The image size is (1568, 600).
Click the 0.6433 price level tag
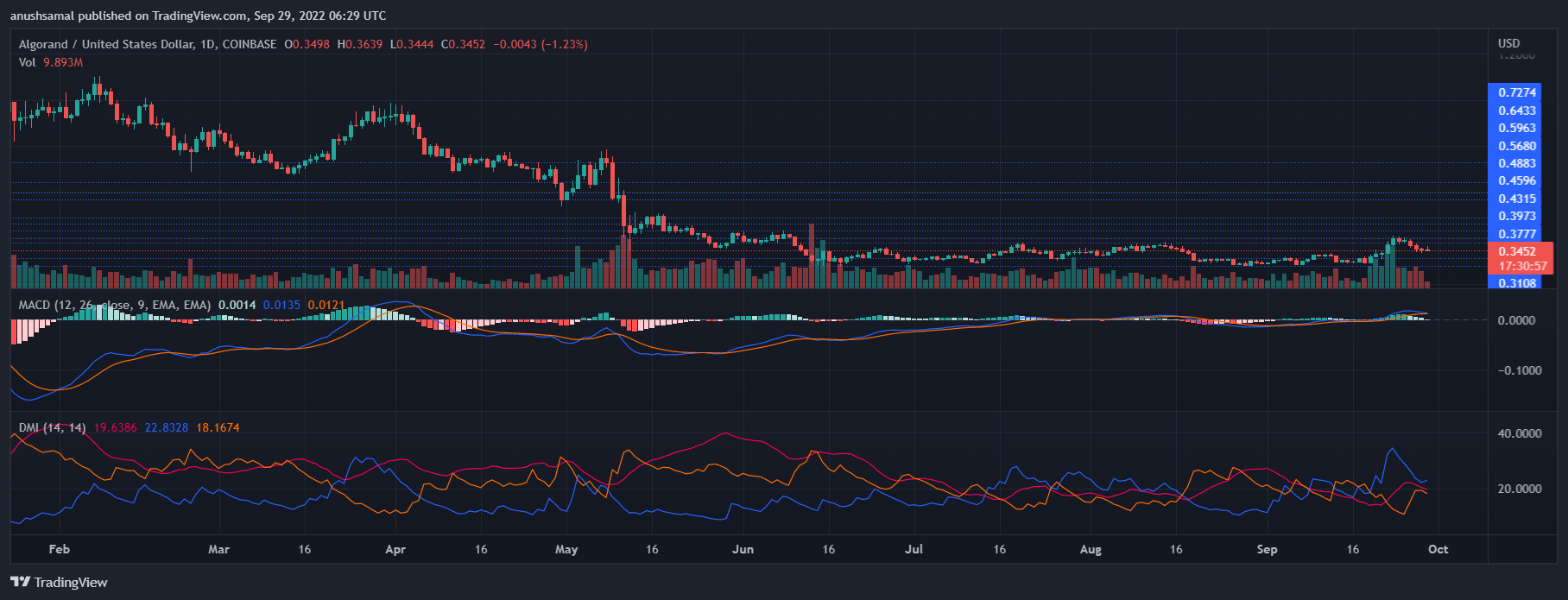[1517, 111]
